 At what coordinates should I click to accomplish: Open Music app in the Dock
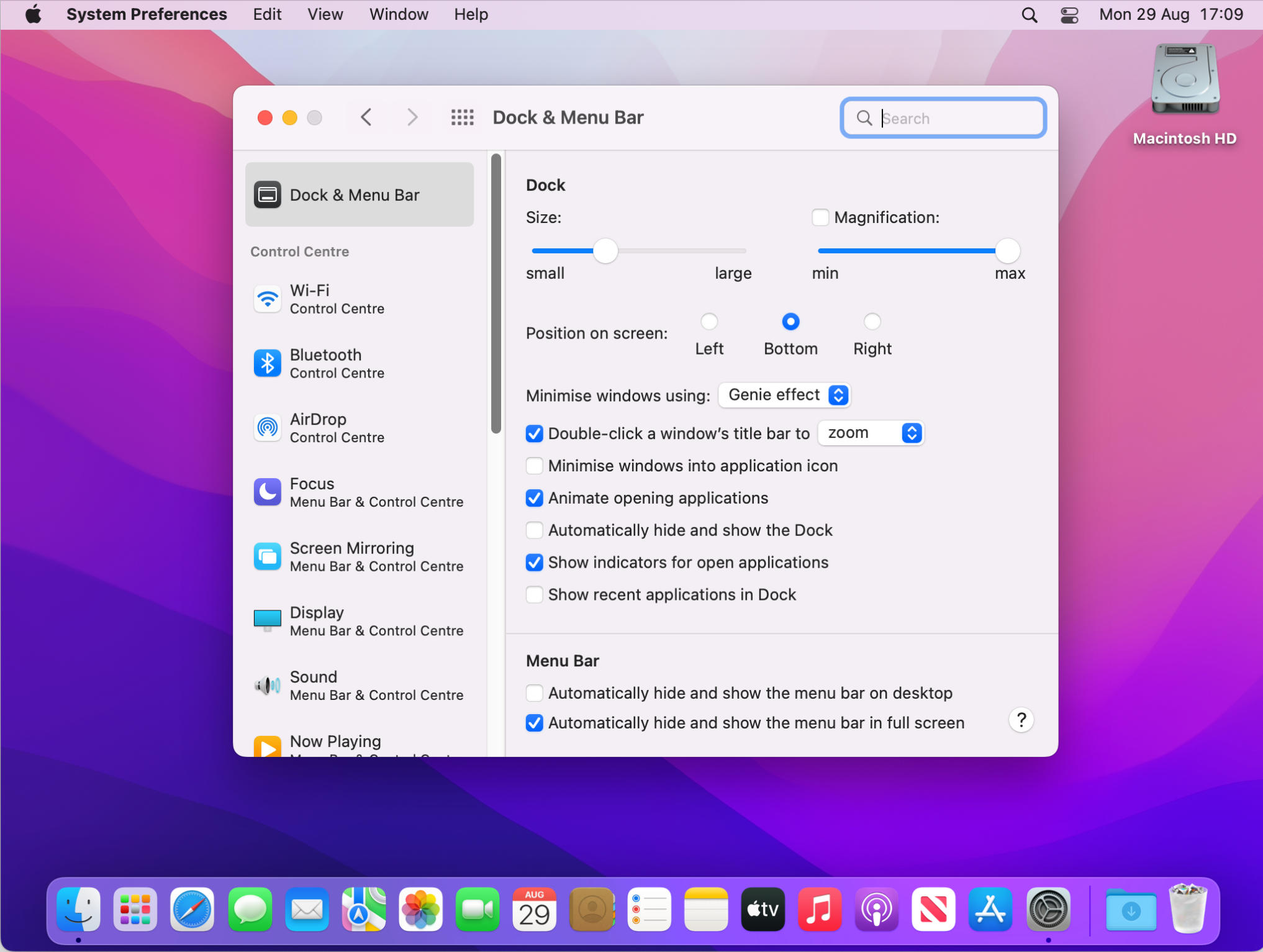820,910
